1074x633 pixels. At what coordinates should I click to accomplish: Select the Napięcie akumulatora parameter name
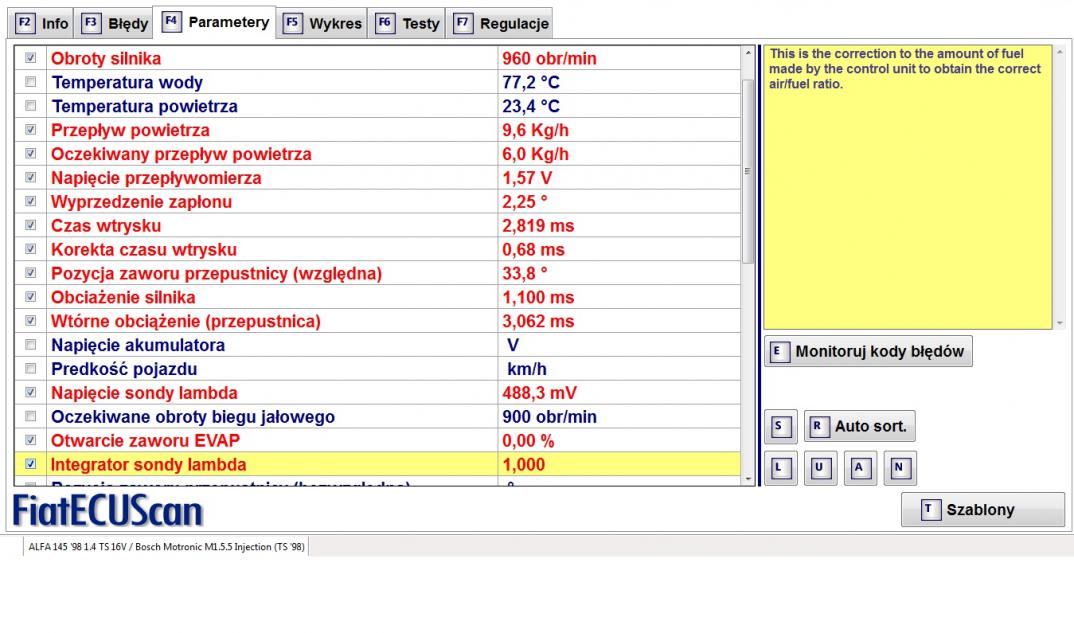pyautogui.click(x=138, y=345)
